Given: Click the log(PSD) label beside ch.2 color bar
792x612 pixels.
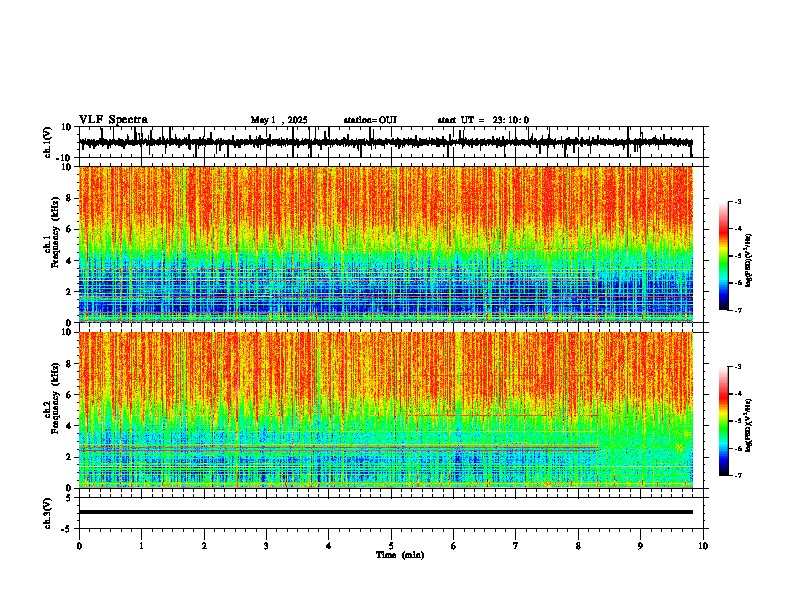Looking at the screenshot, I should [x=749, y=425].
